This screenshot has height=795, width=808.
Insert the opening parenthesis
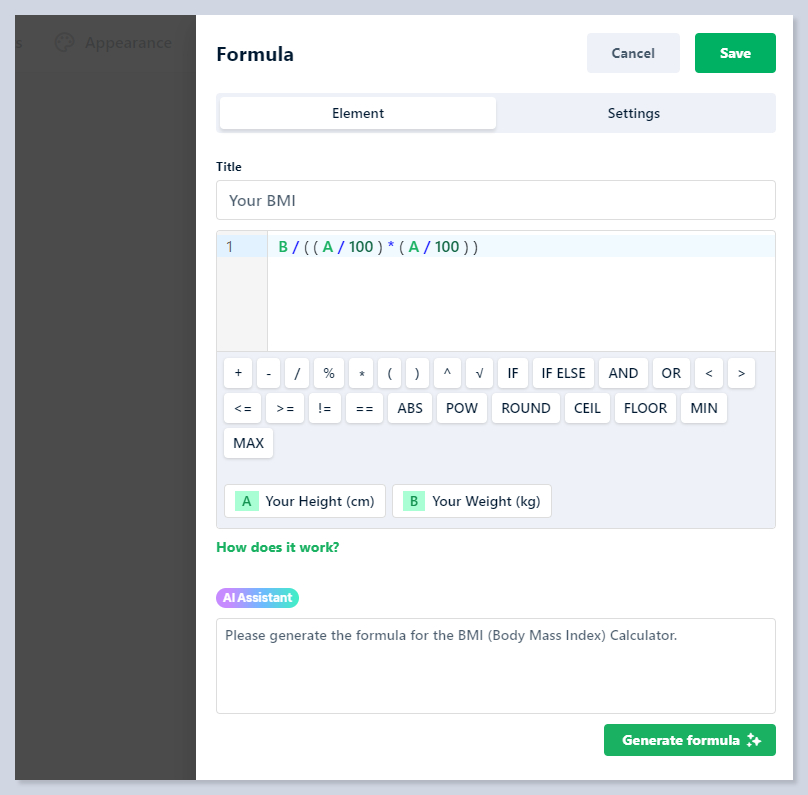tap(389, 373)
